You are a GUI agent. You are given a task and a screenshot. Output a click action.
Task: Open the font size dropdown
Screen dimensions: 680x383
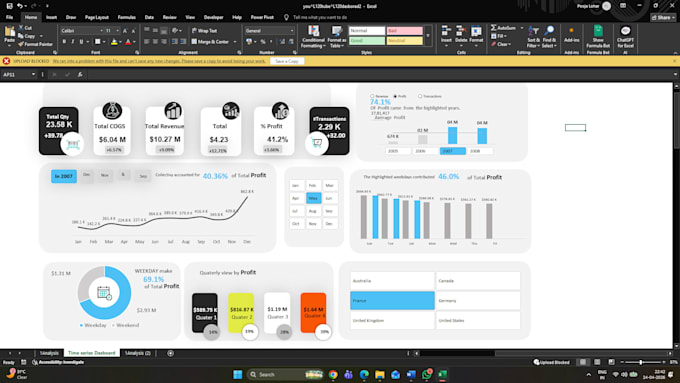[118, 31]
